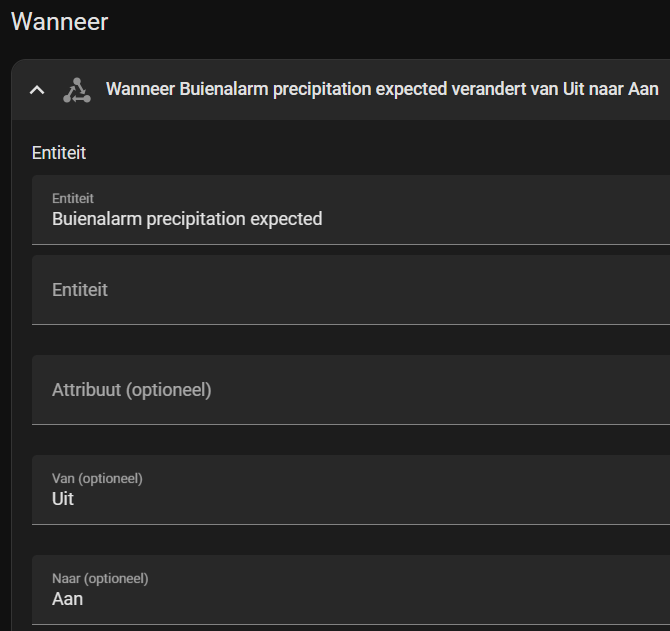Click the 'Buienalarm precipitation expected' entity value
670x631 pixels.
coord(187,219)
